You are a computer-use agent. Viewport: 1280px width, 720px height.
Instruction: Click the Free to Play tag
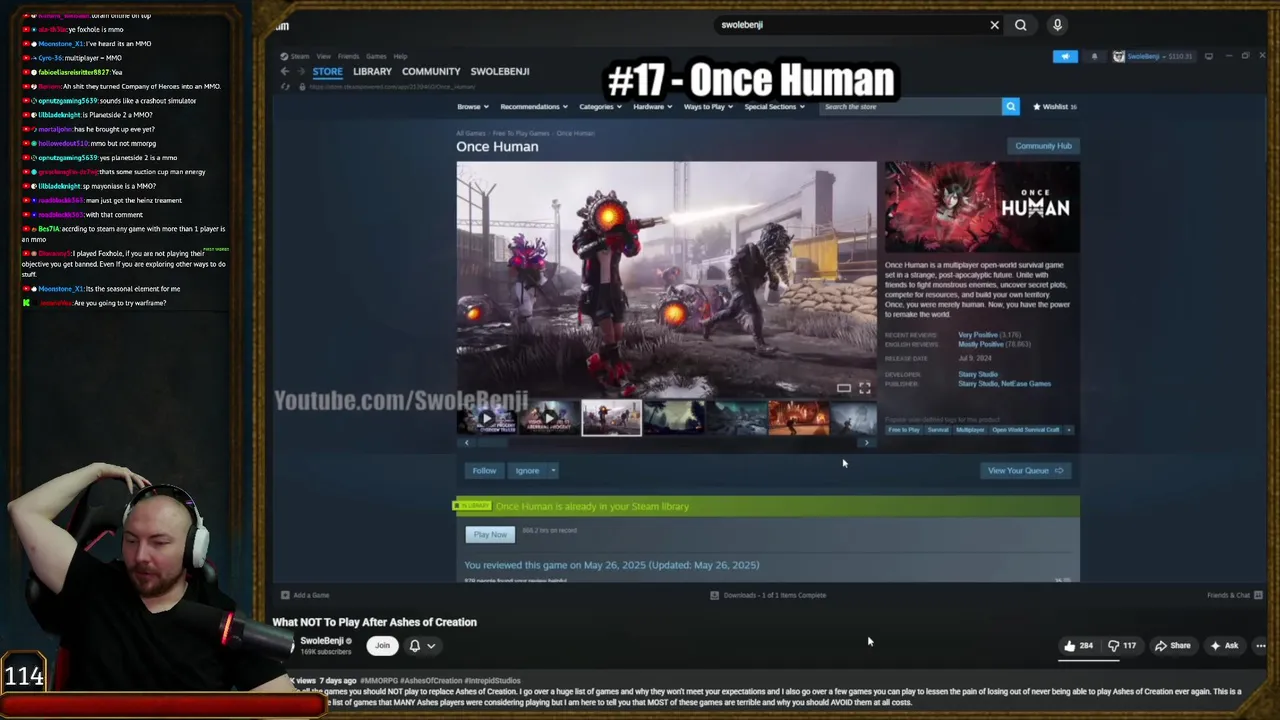[904, 430]
